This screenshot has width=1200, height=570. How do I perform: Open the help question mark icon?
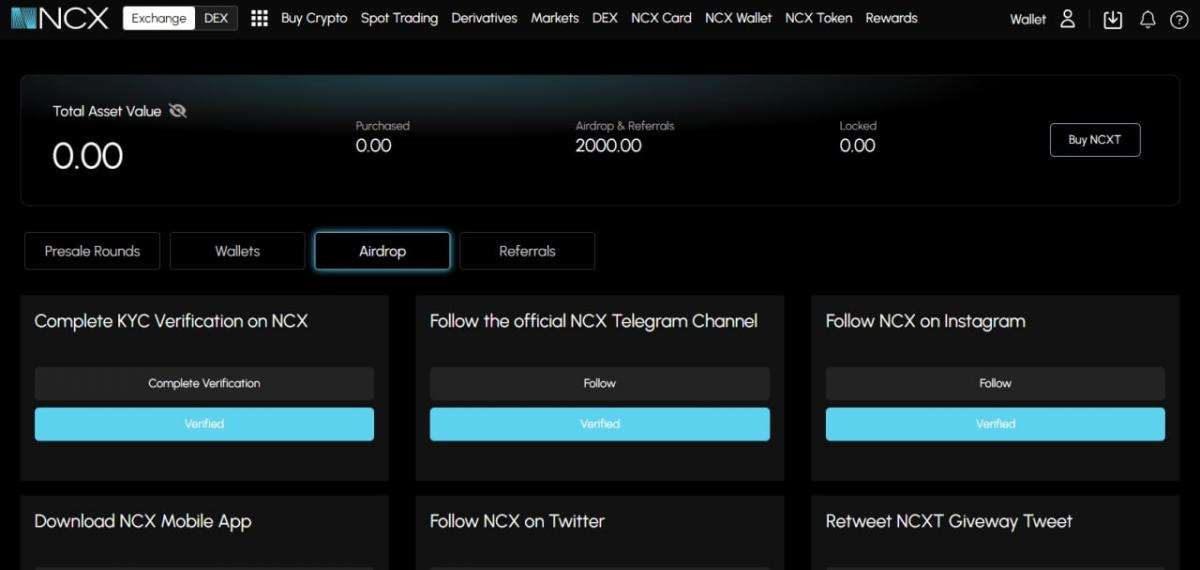pyautogui.click(x=1178, y=19)
